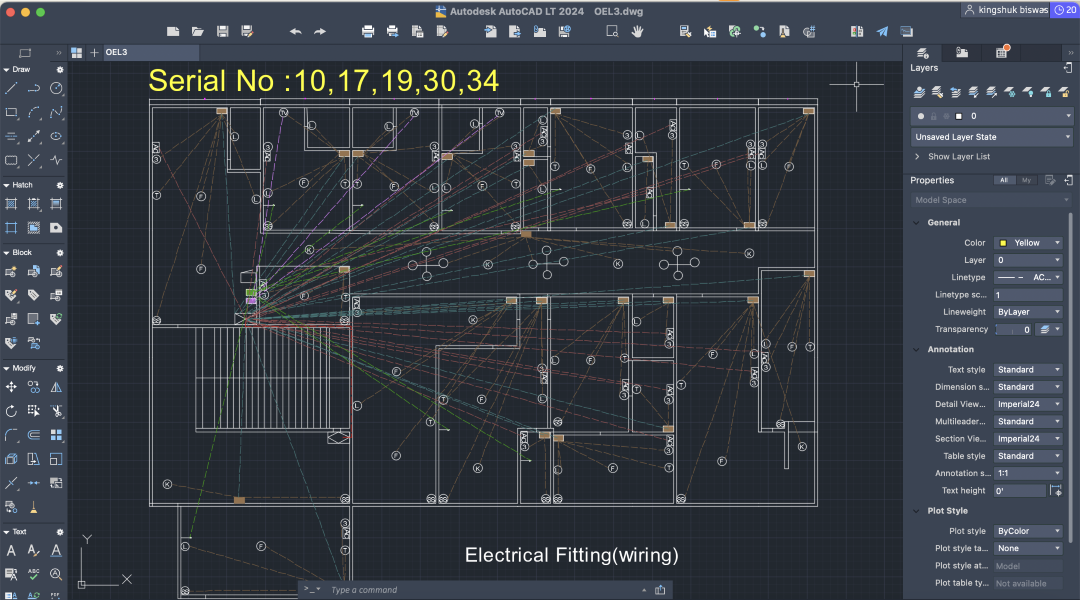Collapse the Draw panel section
Viewport: 1080px width, 600px height.
click(x=6, y=70)
